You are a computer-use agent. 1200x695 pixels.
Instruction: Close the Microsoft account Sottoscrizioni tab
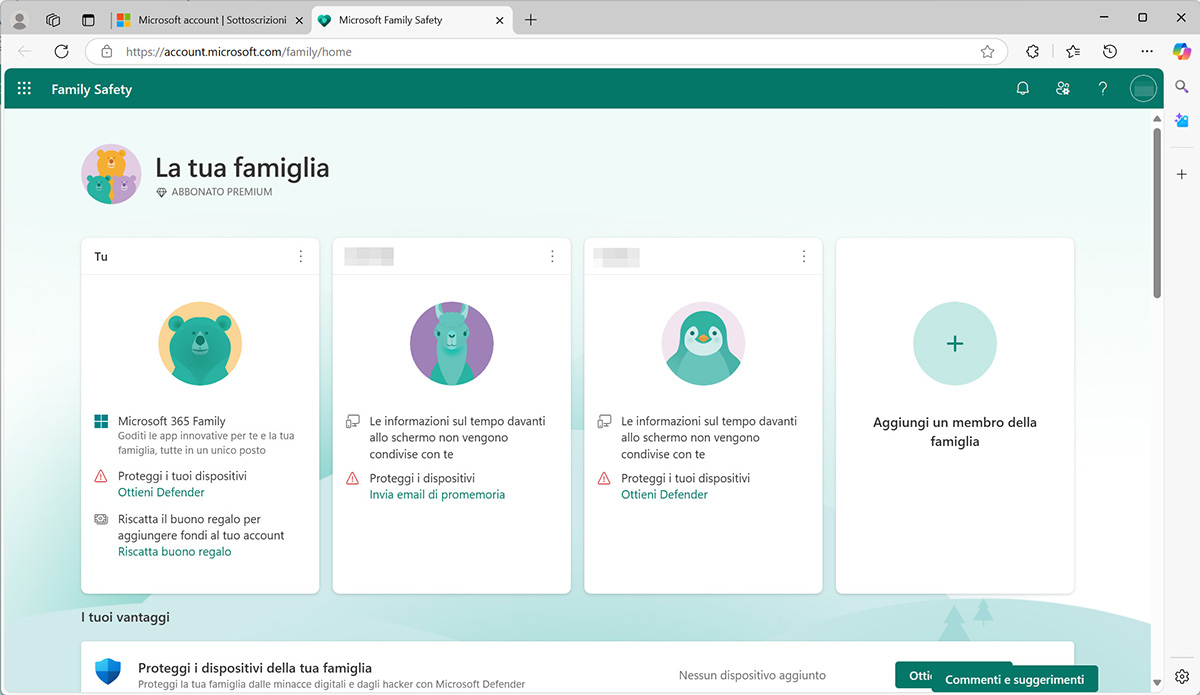[299, 20]
